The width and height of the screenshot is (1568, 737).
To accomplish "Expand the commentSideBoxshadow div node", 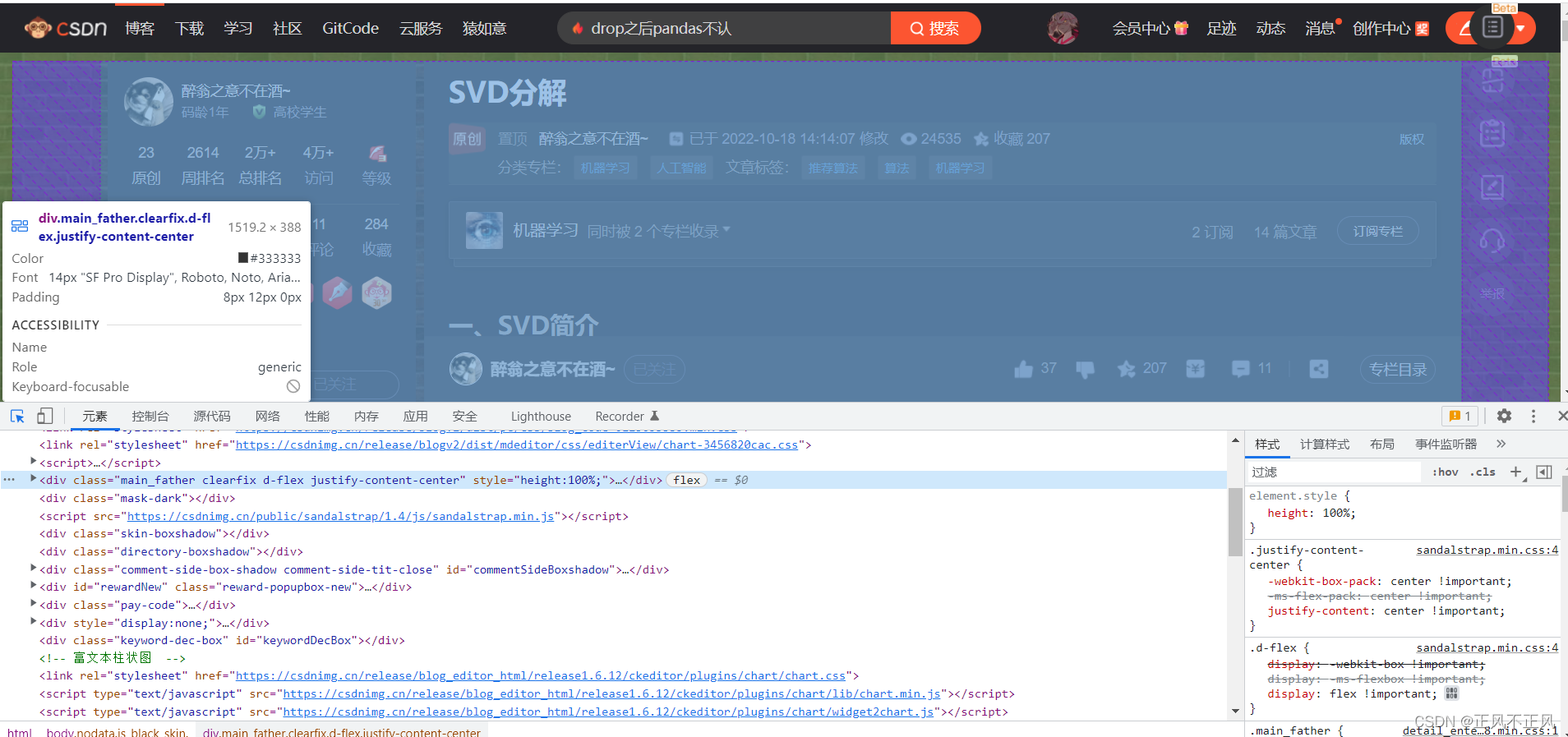I will click(34, 568).
